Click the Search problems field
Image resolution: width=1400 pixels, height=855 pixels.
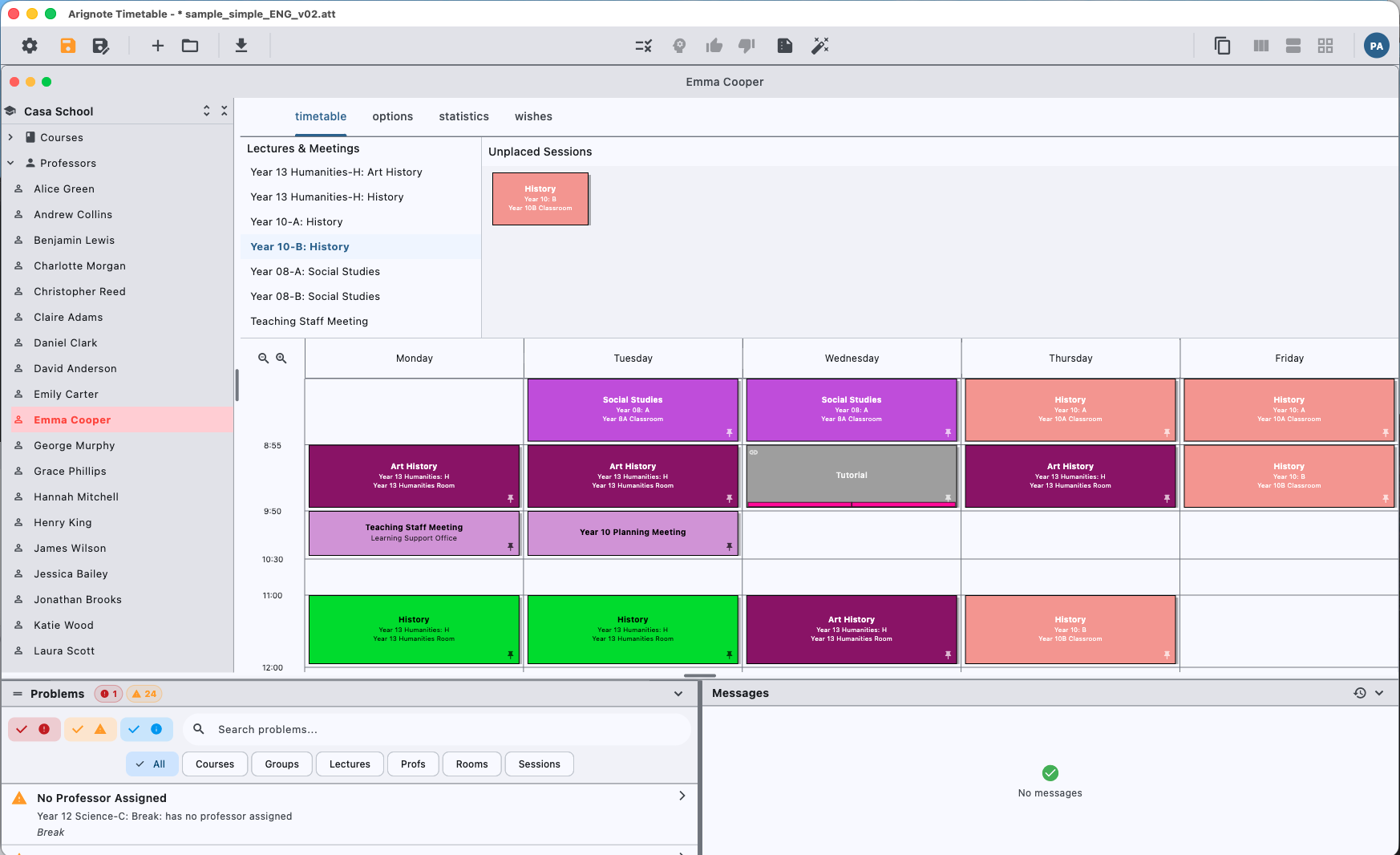[437, 729]
